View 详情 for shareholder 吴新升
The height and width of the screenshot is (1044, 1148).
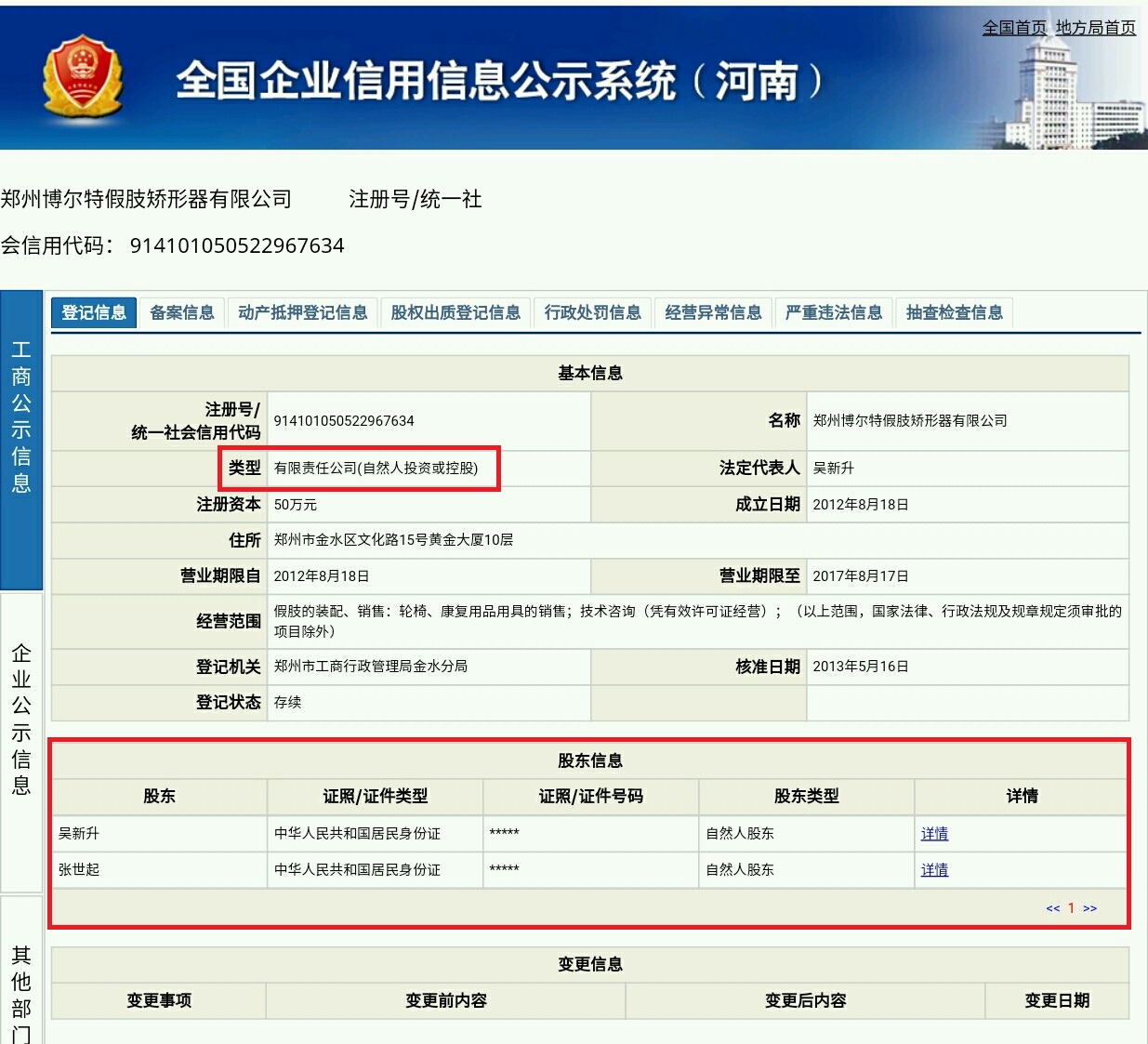[x=933, y=834]
